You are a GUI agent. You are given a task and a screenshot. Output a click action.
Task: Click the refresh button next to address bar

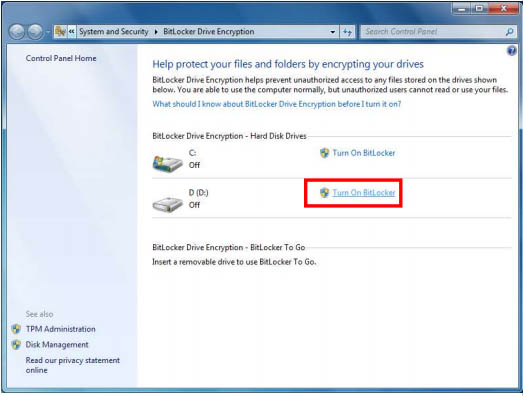coord(347,32)
